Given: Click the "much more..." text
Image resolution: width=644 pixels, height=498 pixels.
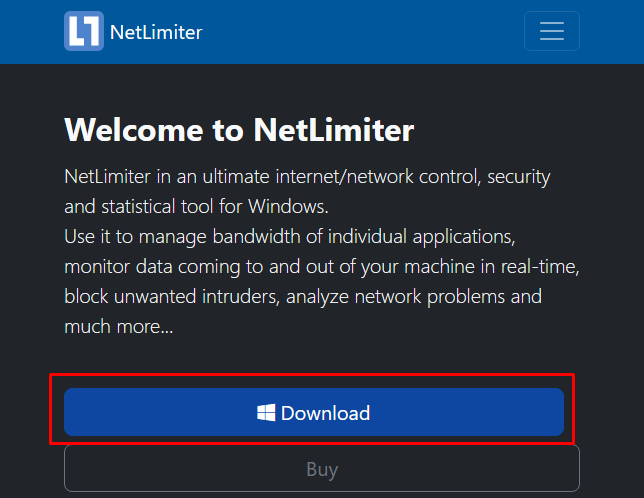Looking at the screenshot, I should click(x=119, y=327).
